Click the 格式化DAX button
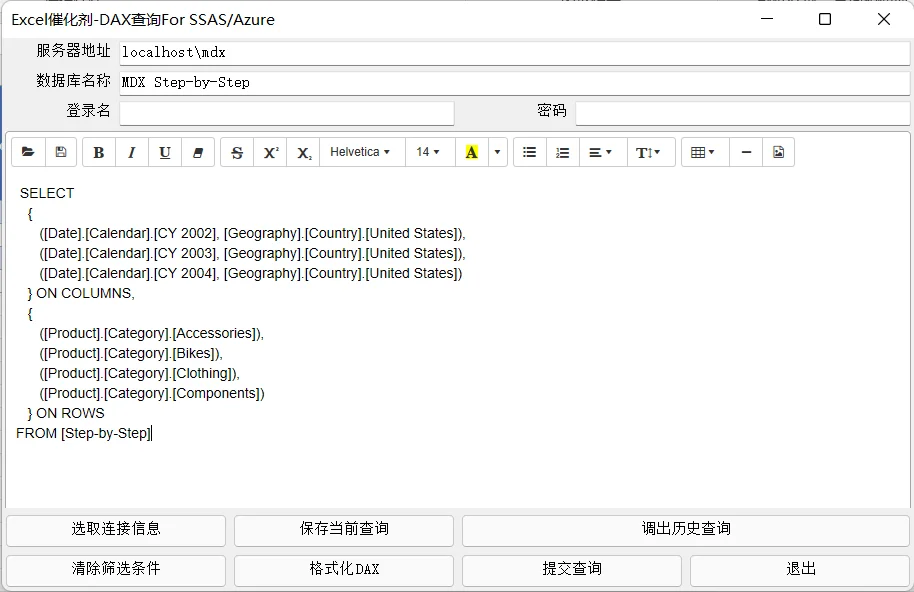Viewport: 914px width, 592px height. pyautogui.click(x=344, y=570)
